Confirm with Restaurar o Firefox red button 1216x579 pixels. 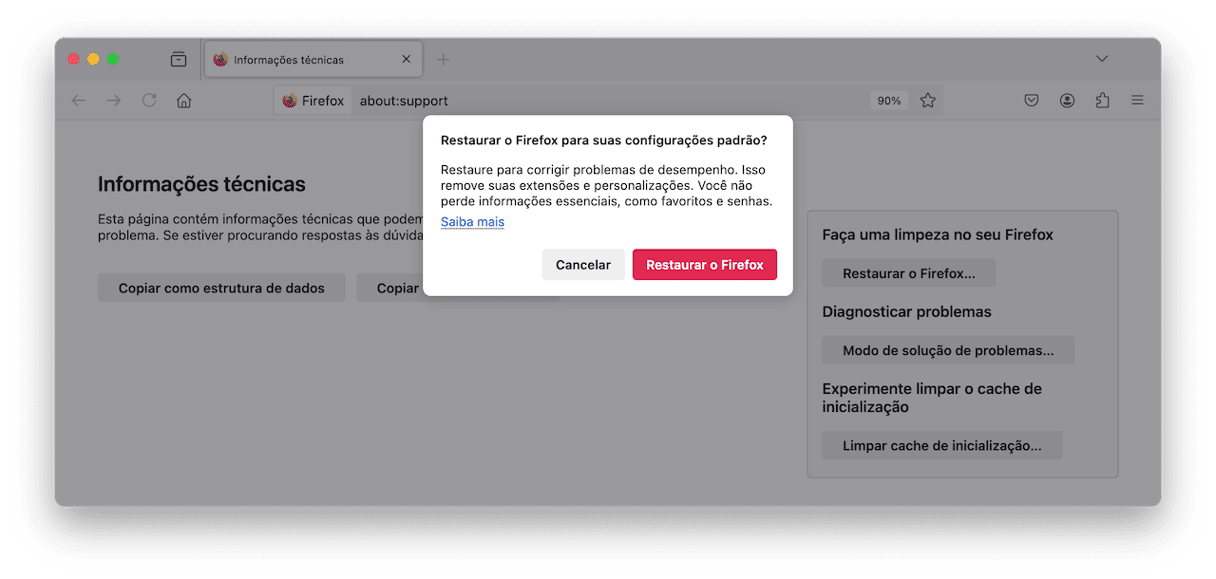coord(705,265)
